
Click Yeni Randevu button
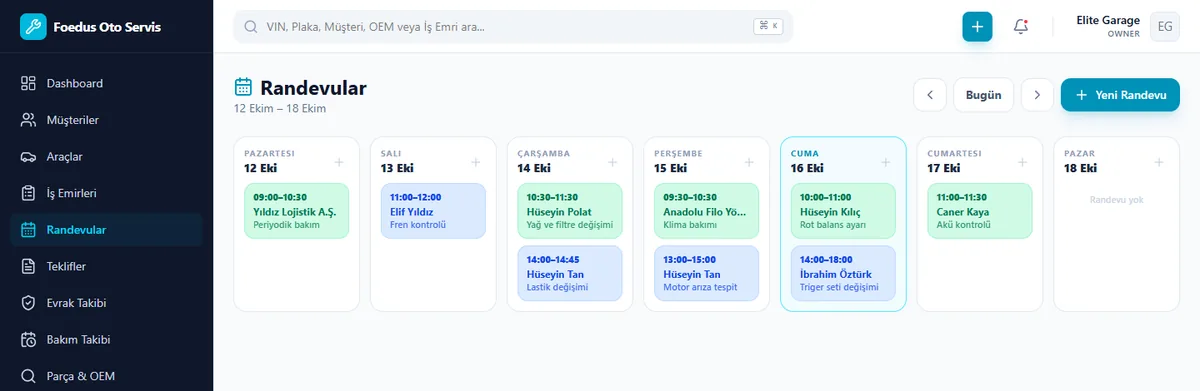point(1120,95)
